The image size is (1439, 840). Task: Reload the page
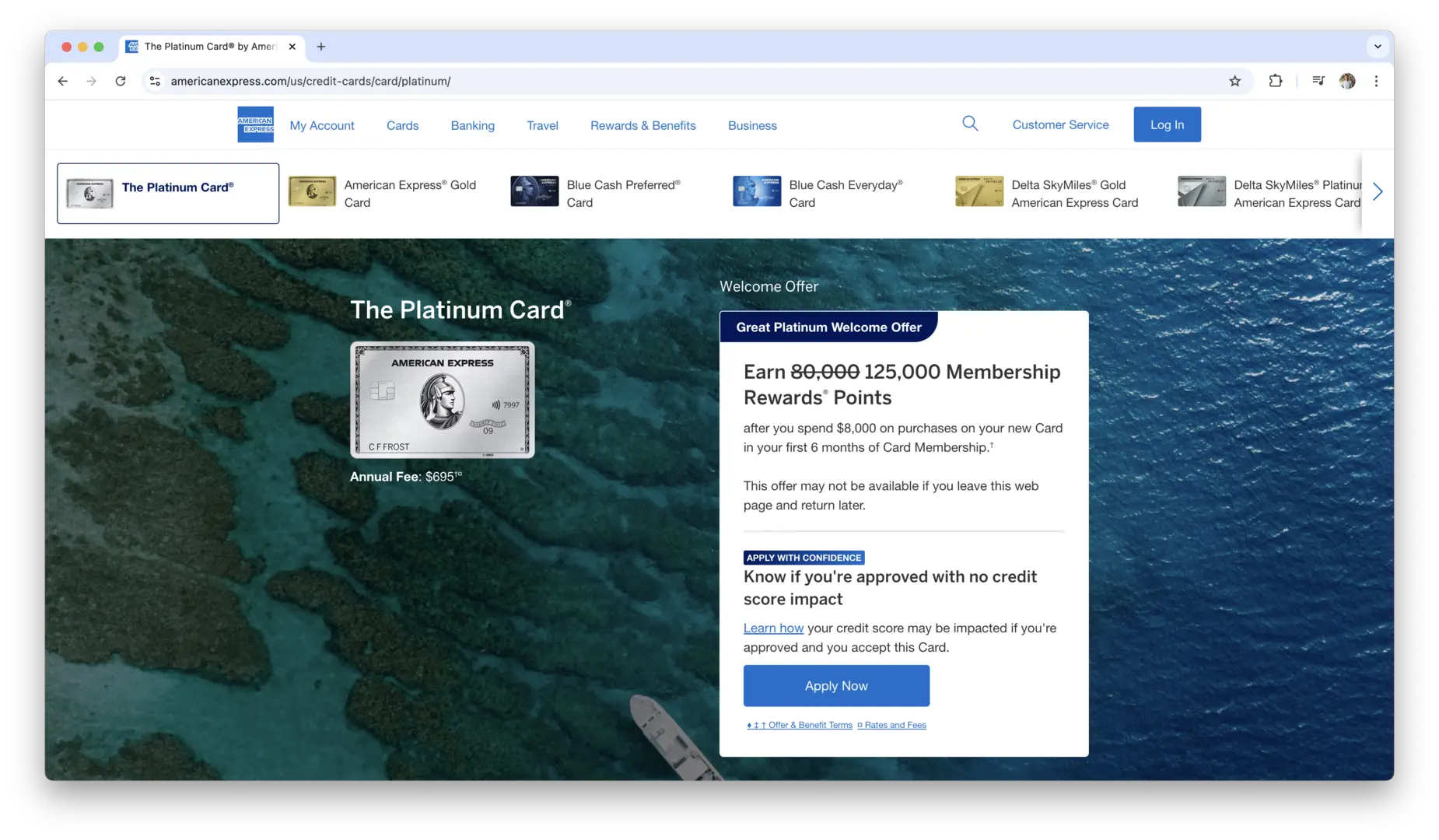[121, 81]
